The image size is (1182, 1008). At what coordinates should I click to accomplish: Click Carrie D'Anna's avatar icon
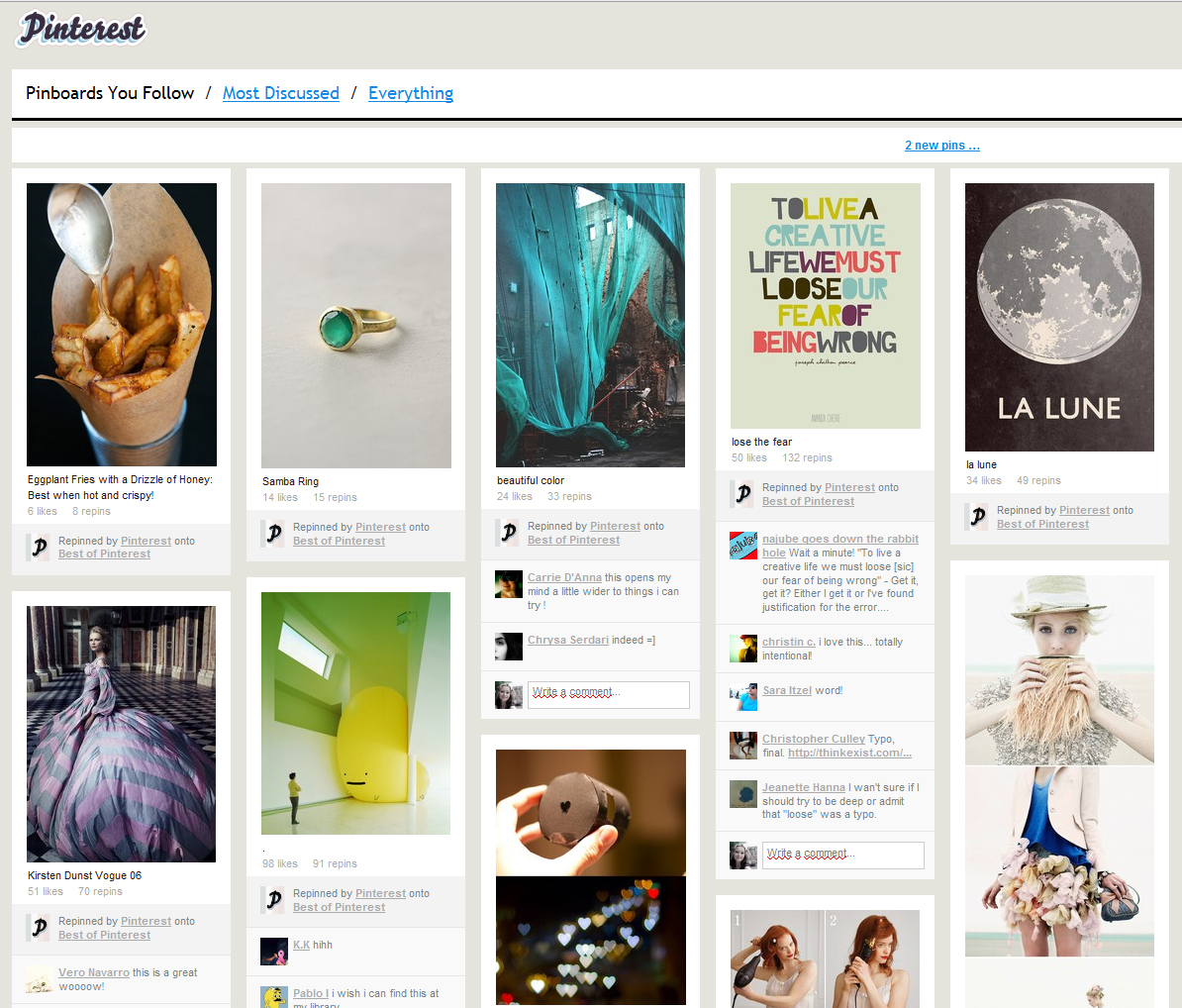509,584
